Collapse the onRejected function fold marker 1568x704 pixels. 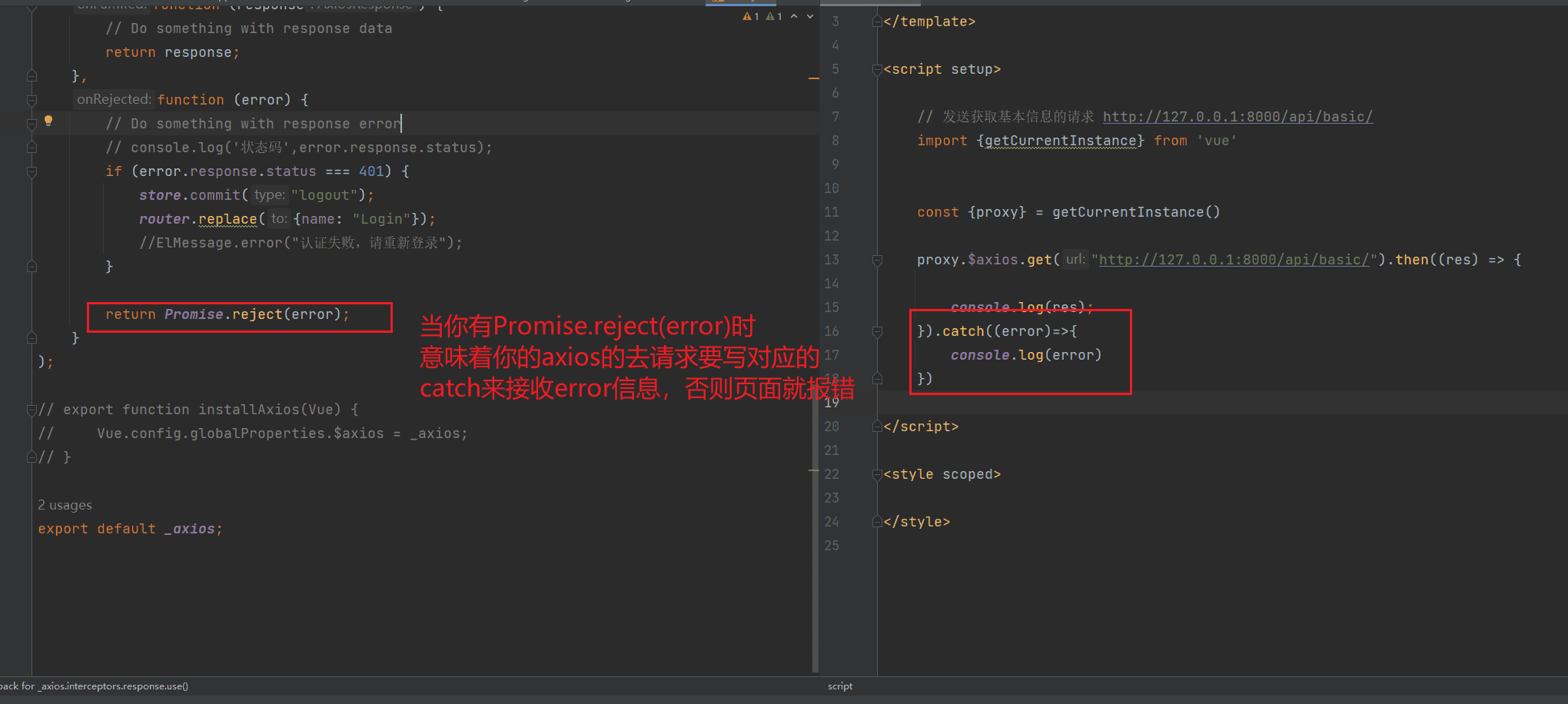[x=32, y=100]
